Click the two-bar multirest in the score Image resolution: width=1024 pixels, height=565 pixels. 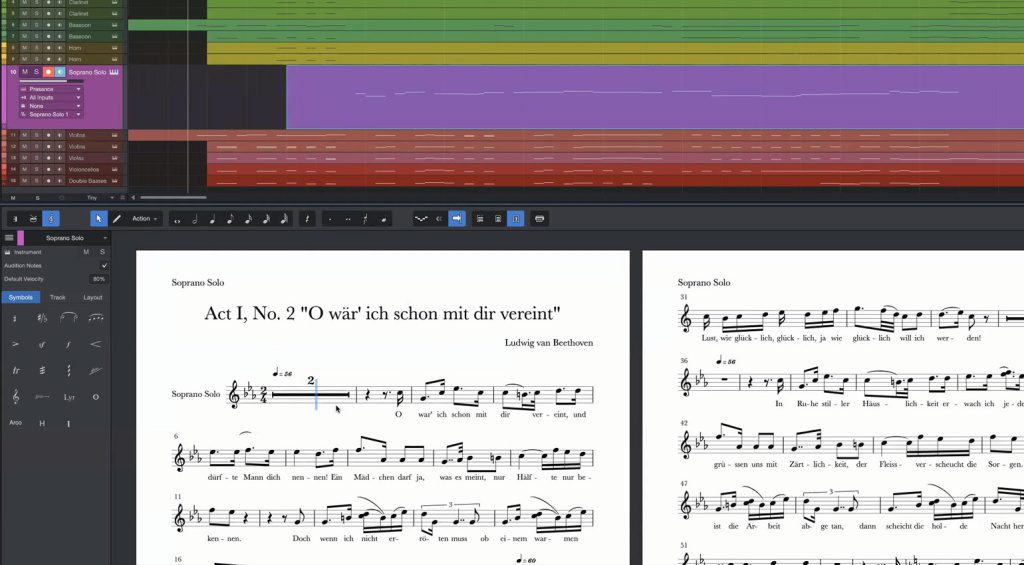coord(311,394)
